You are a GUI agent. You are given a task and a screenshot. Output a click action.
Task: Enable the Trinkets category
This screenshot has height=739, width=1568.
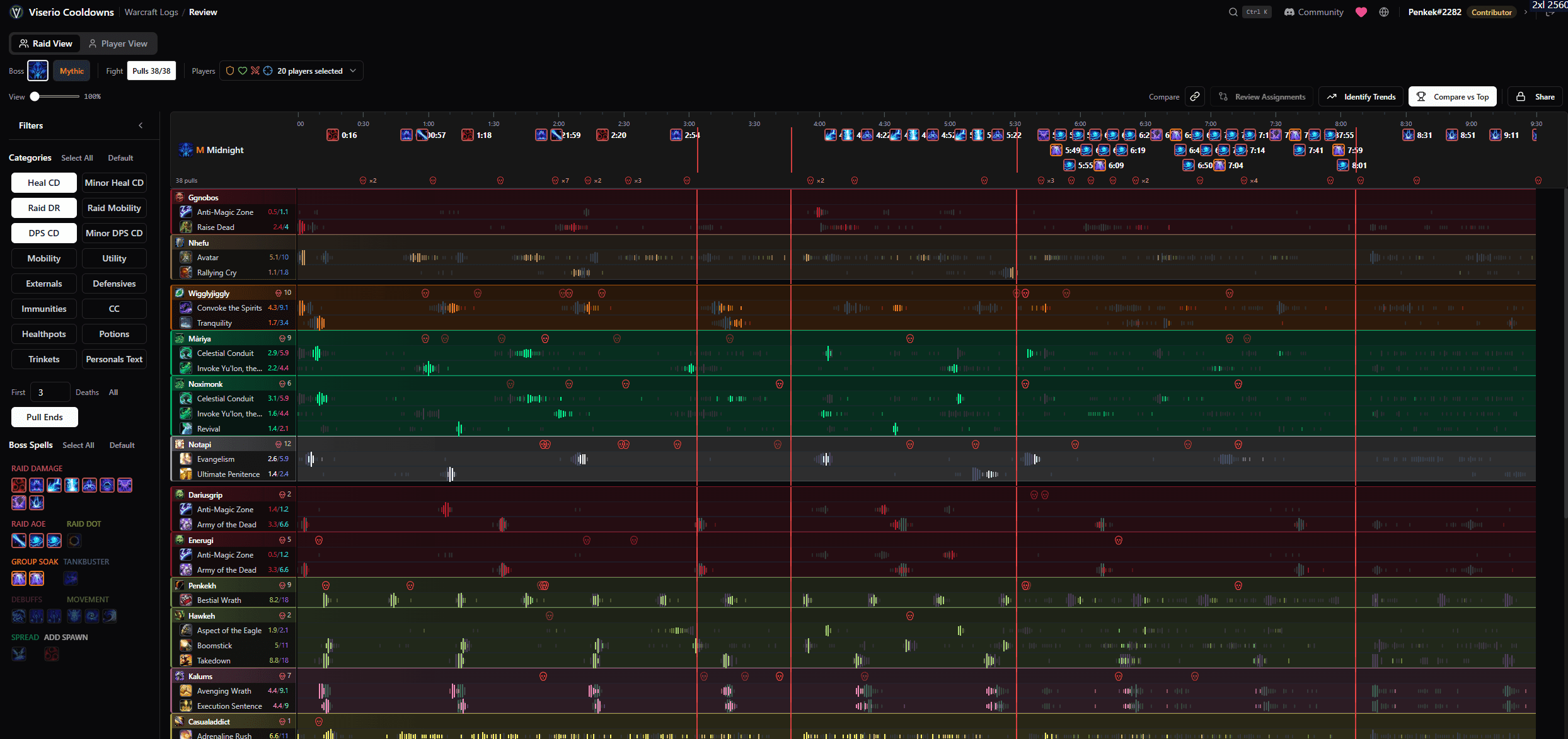coord(44,359)
